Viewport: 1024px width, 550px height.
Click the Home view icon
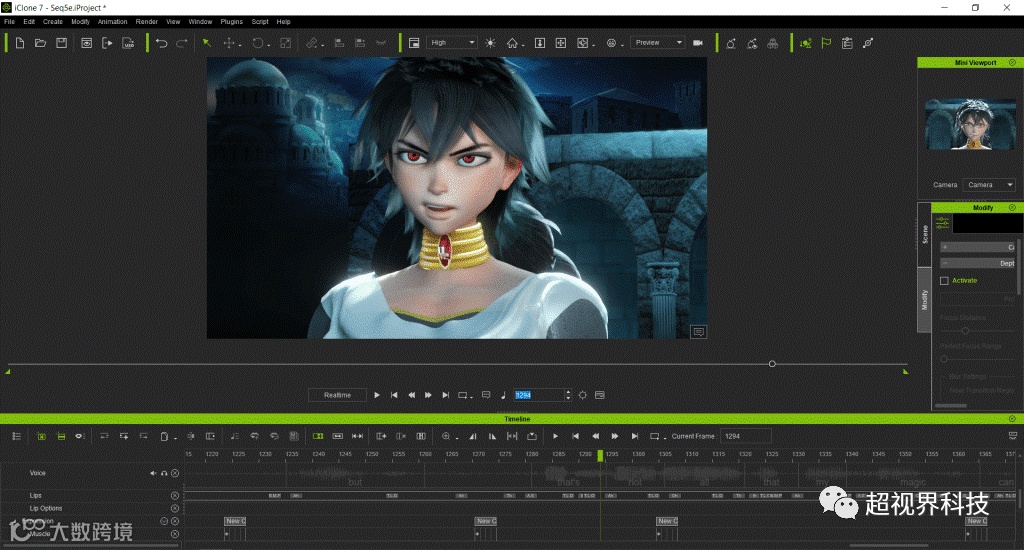tap(512, 43)
